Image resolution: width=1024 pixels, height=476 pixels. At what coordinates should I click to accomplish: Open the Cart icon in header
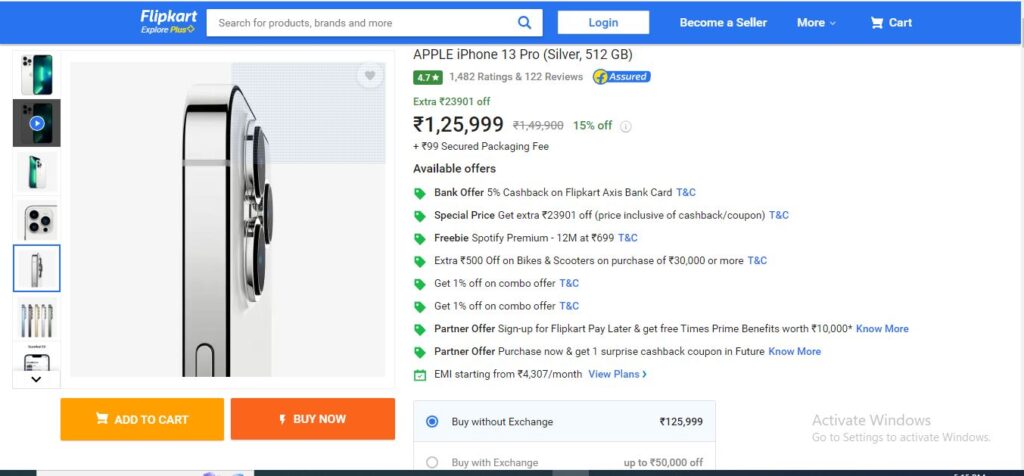click(876, 23)
